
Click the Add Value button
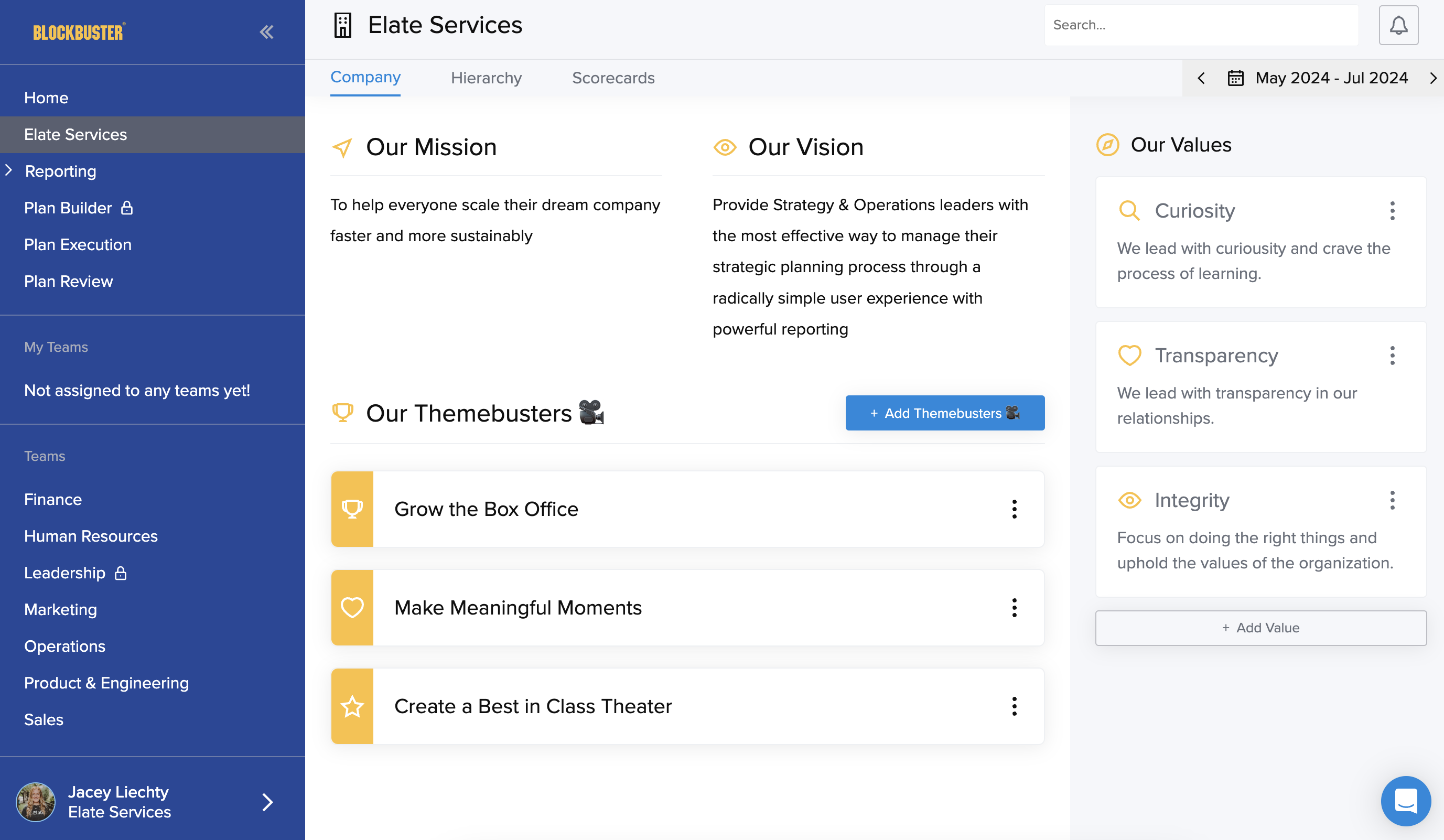(1260, 628)
